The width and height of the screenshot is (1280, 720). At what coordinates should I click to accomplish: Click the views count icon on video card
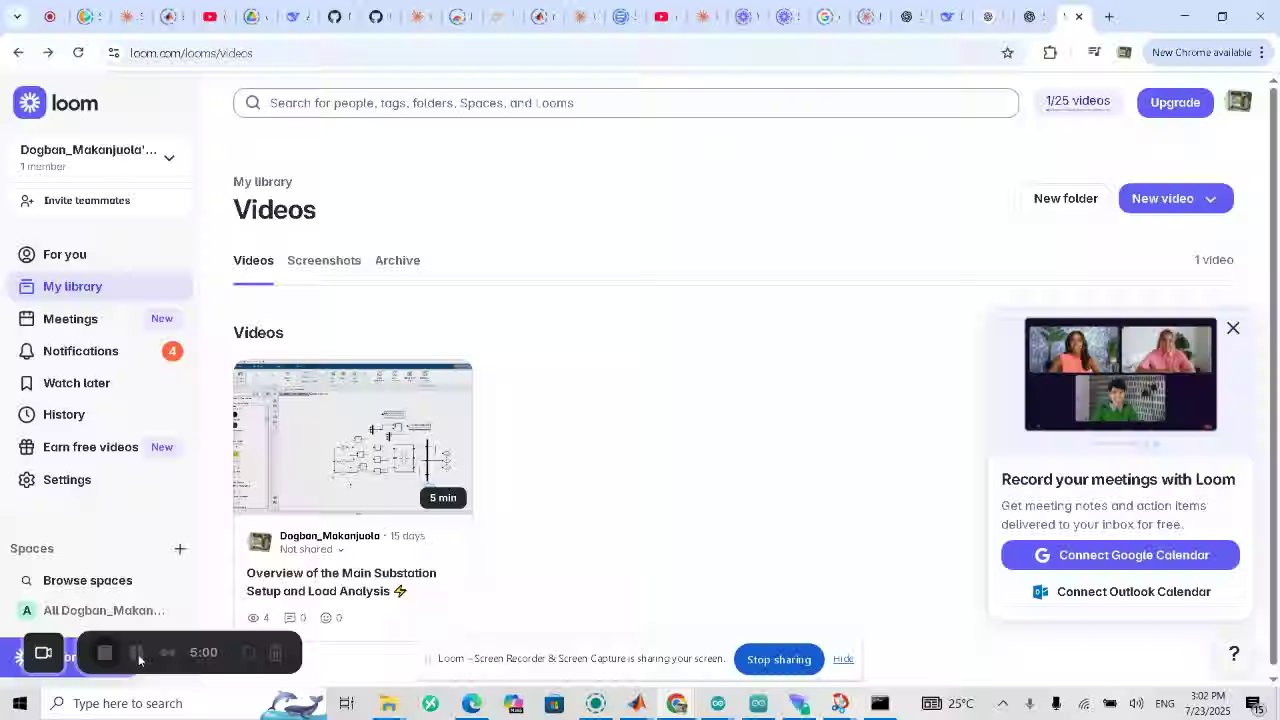point(253,618)
